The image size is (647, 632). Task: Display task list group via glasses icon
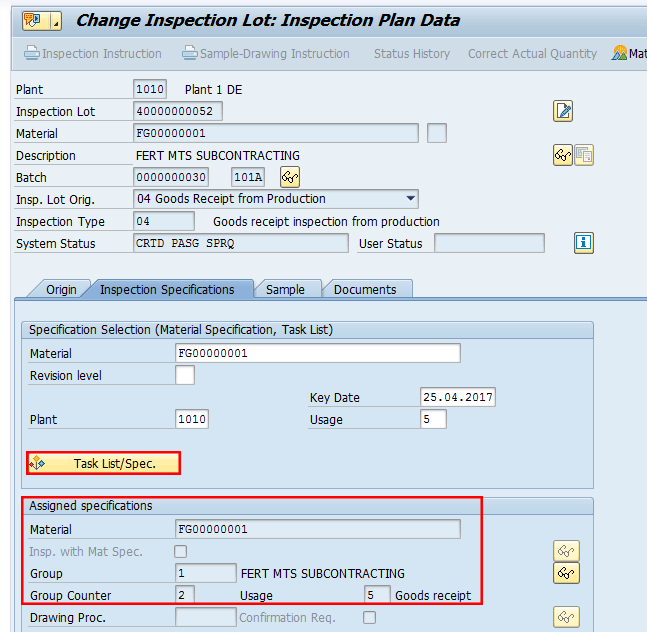click(567, 573)
